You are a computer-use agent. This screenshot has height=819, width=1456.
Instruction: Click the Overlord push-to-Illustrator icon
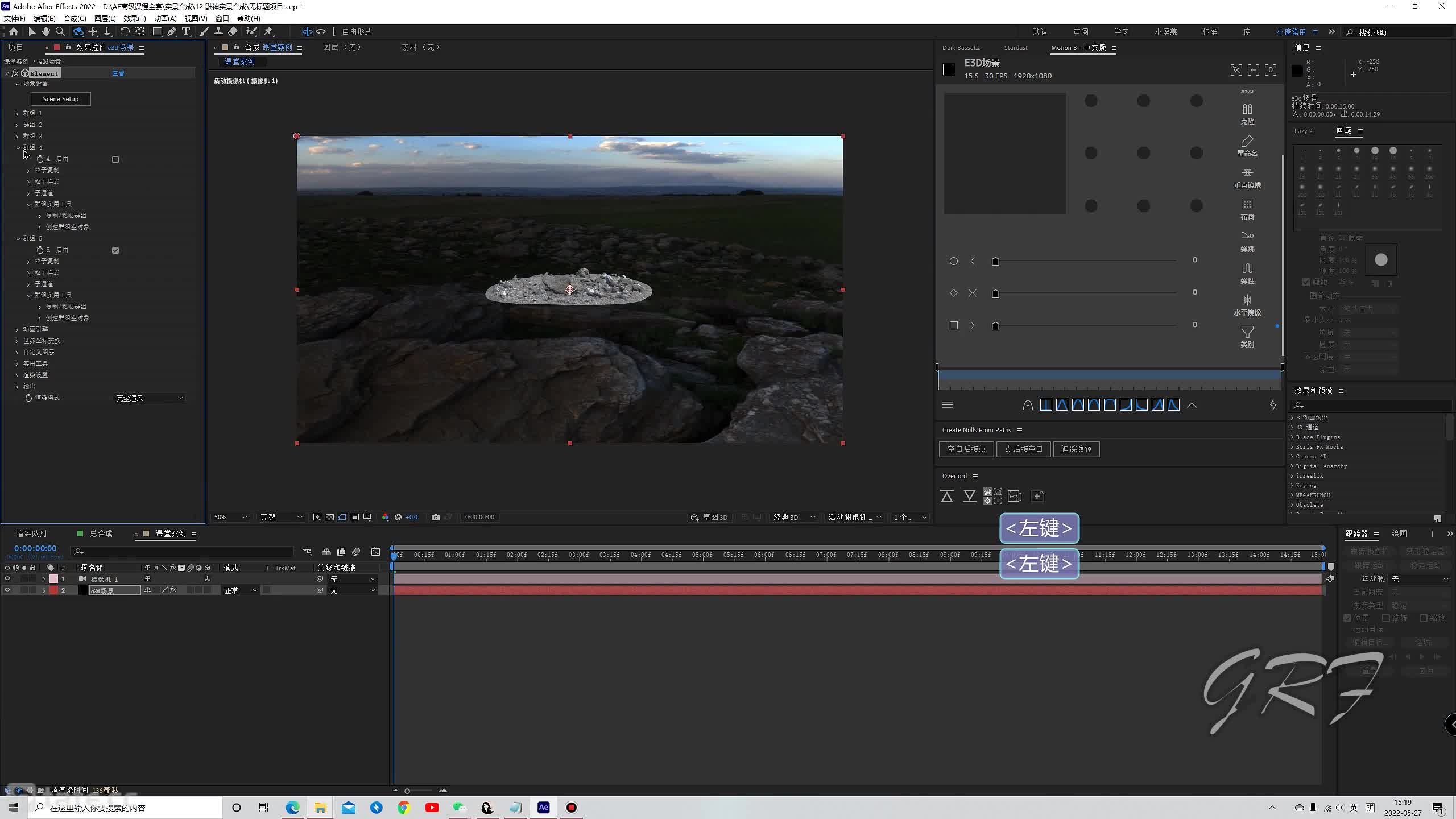[x=947, y=496]
